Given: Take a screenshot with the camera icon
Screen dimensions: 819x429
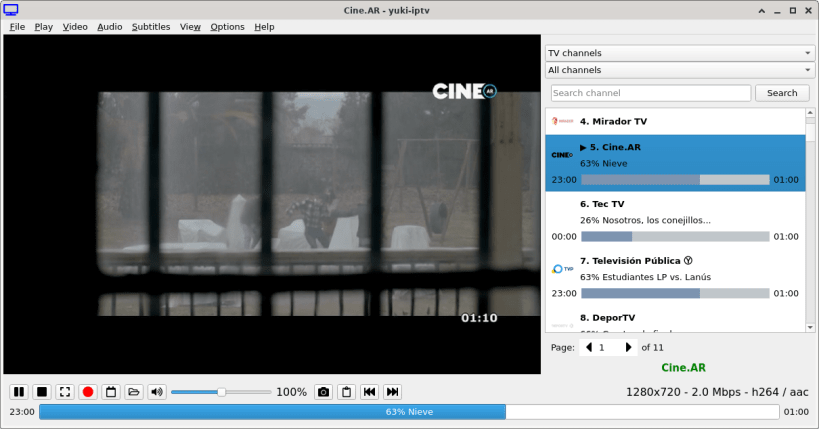Looking at the screenshot, I should coord(323,392).
